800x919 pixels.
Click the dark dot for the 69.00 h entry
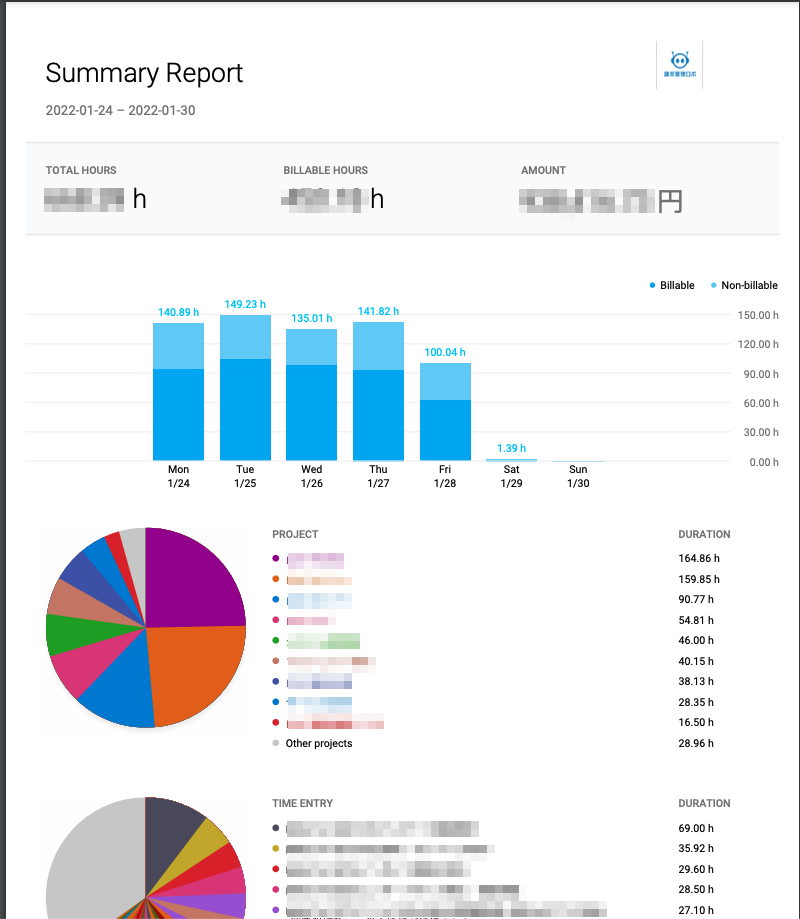point(275,828)
